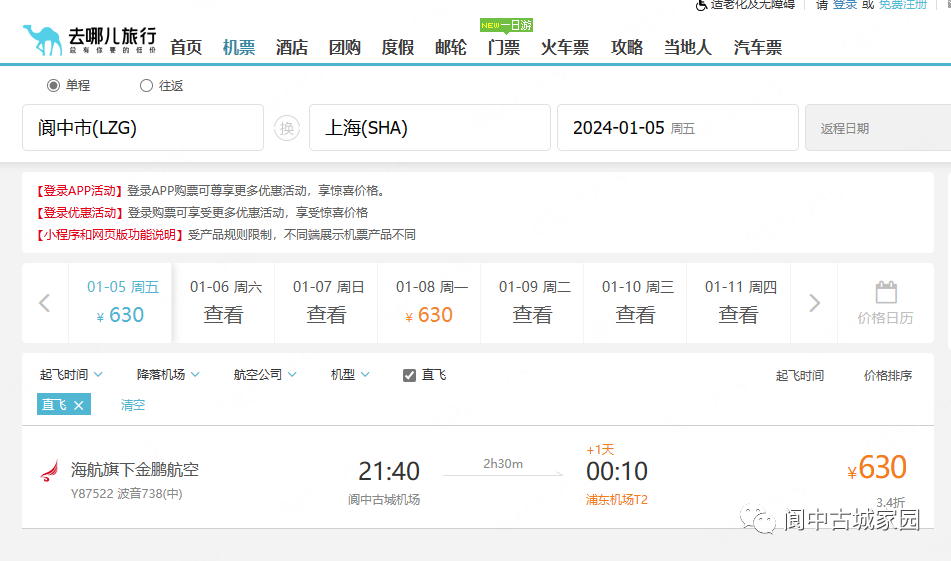
Task: Select the 01-10 周三 date tab
Action: (x=635, y=303)
